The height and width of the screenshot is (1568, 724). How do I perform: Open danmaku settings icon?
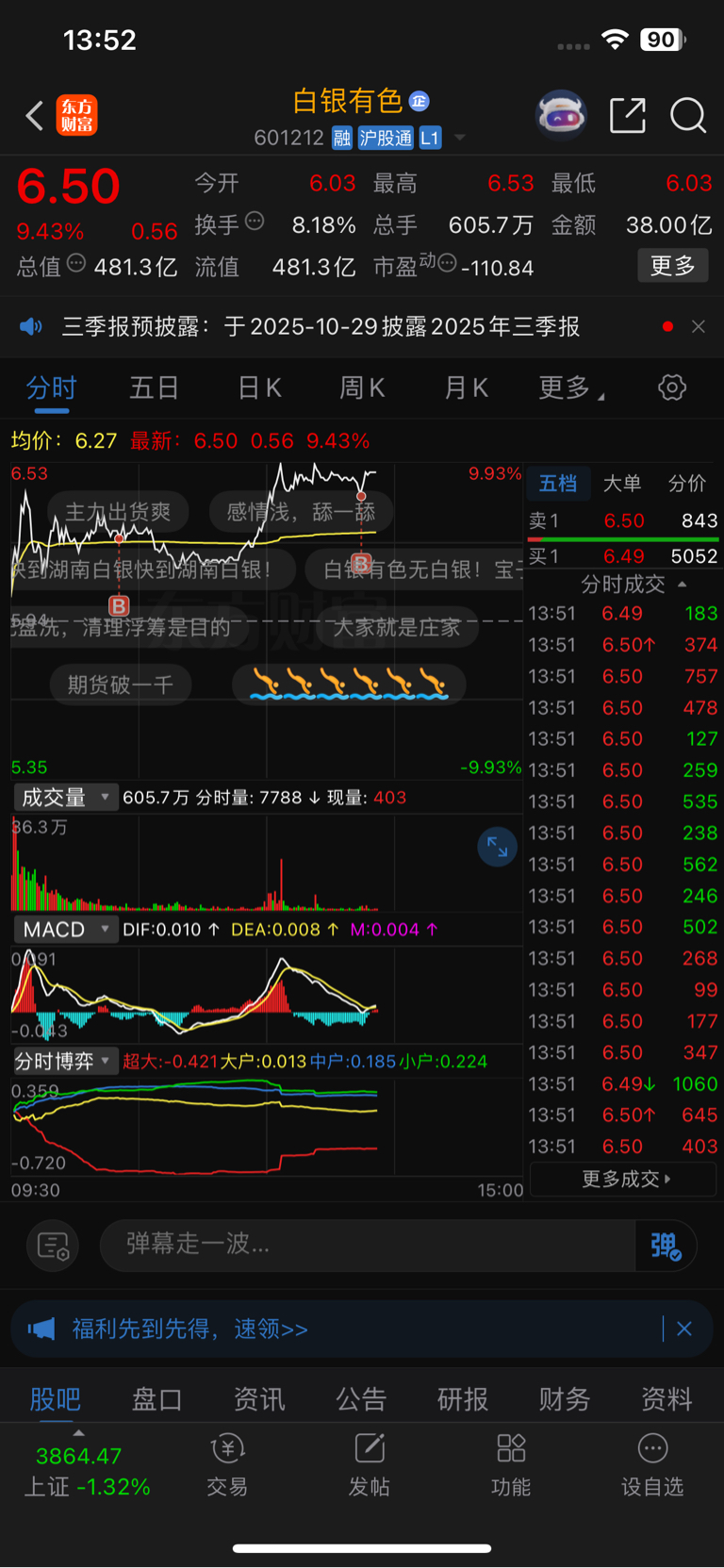(53, 1246)
